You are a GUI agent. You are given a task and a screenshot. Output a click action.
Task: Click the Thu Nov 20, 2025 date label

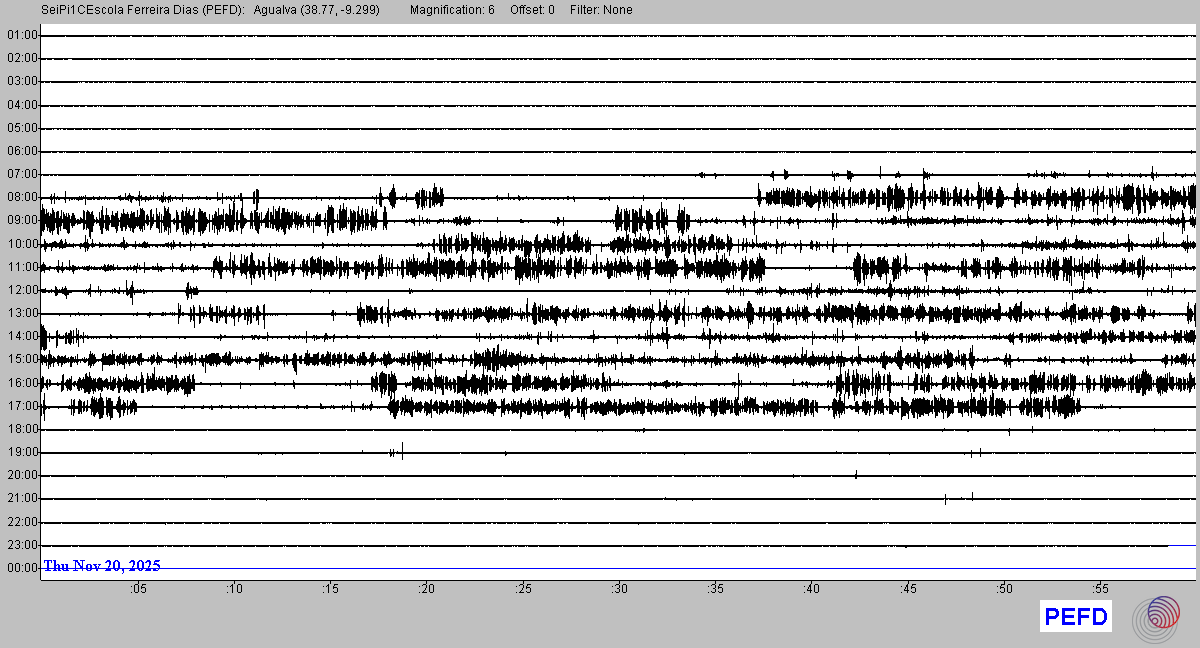(x=102, y=566)
